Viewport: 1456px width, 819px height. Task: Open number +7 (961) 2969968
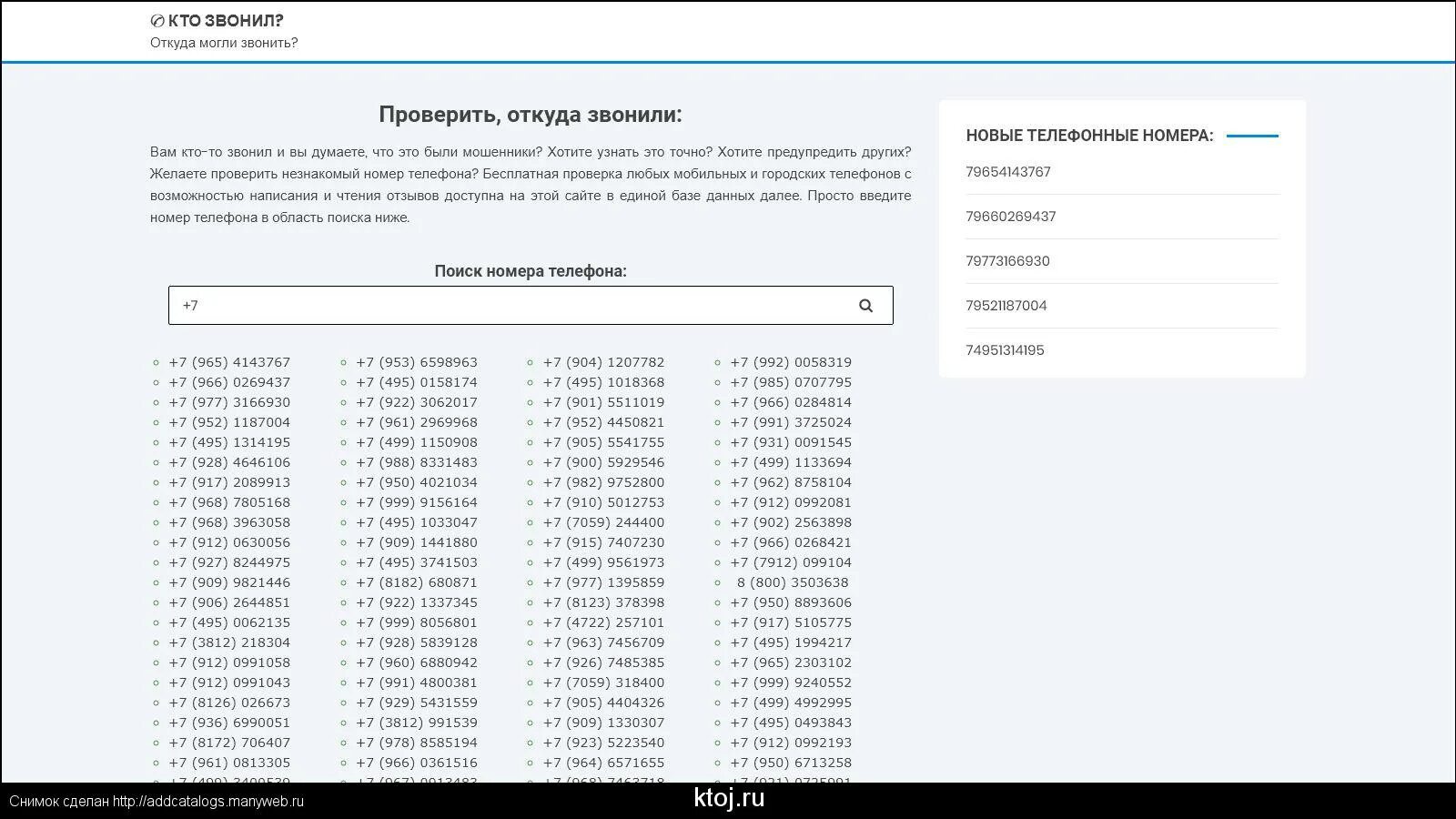[417, 422]
